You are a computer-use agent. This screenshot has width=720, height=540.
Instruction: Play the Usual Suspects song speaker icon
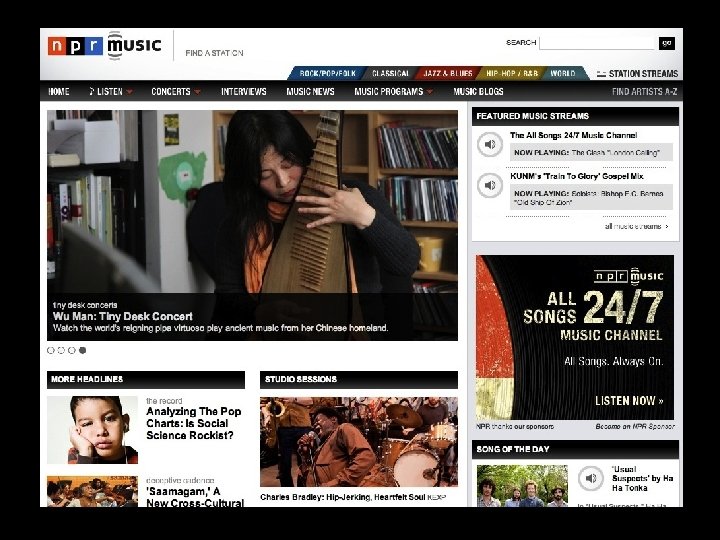pyautogui.click(x=591, y=478)
